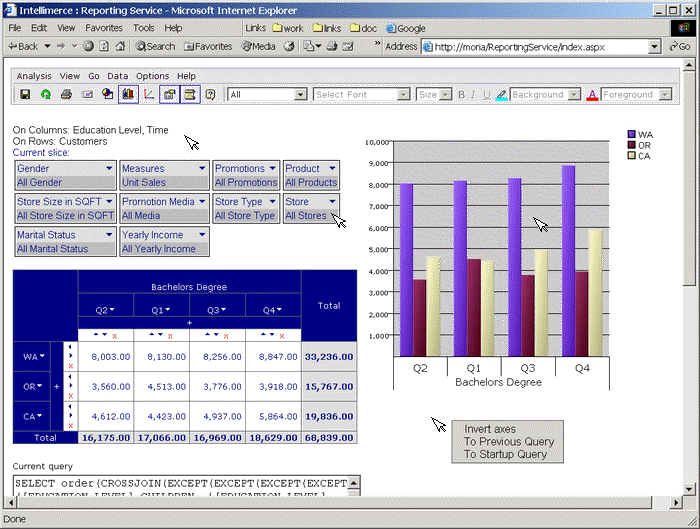This screenshot has height=529, width=700.
Task: Click the red x under Q4 column
Action: (282, 336)
